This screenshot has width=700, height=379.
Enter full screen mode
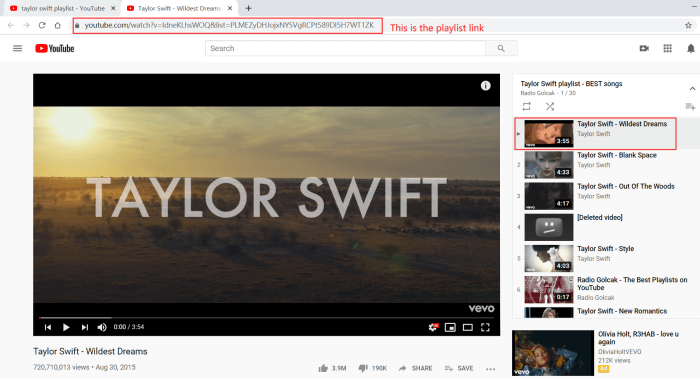(485, 327)
